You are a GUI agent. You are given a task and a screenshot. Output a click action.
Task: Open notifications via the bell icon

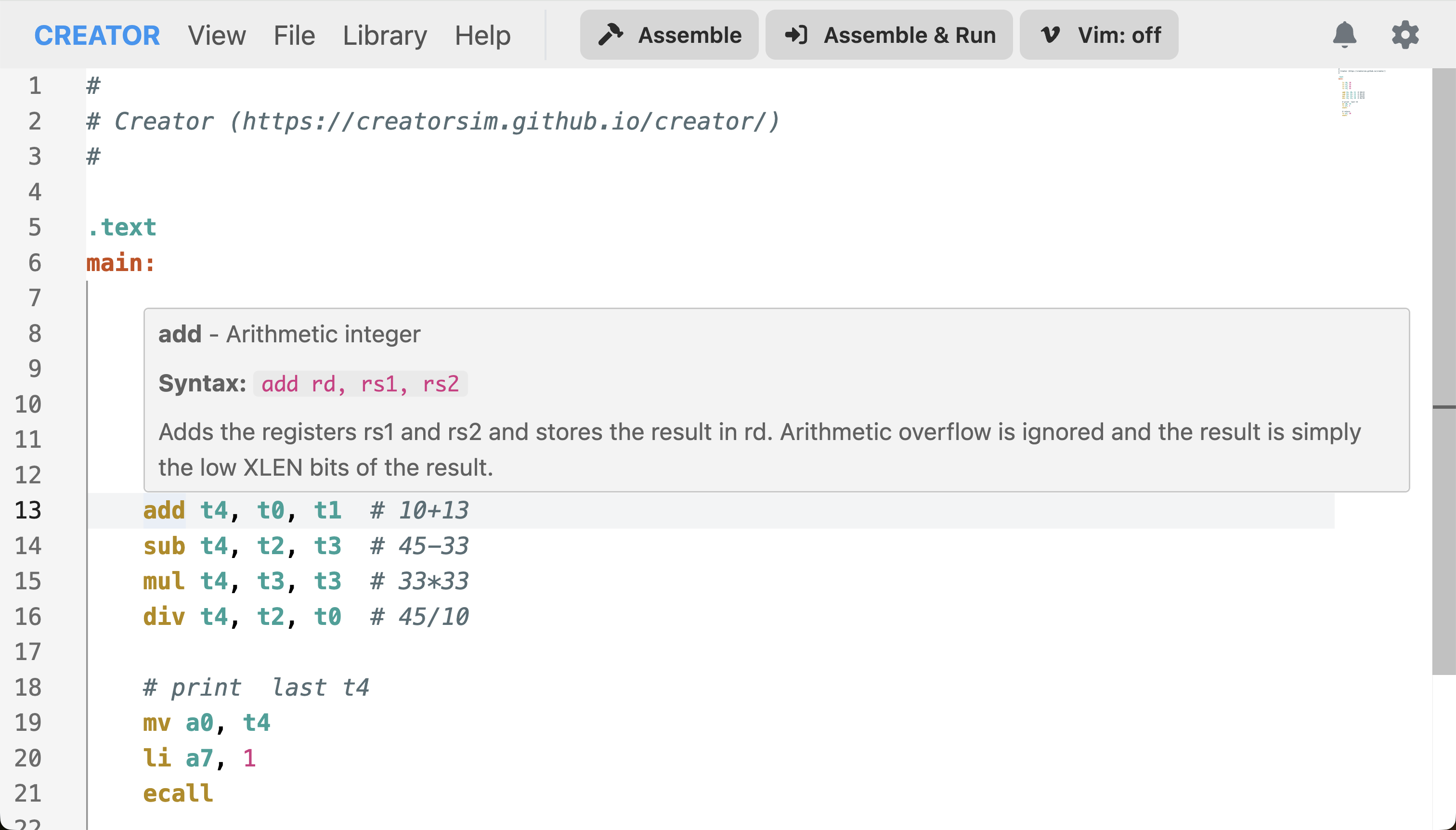[1344, 35]
